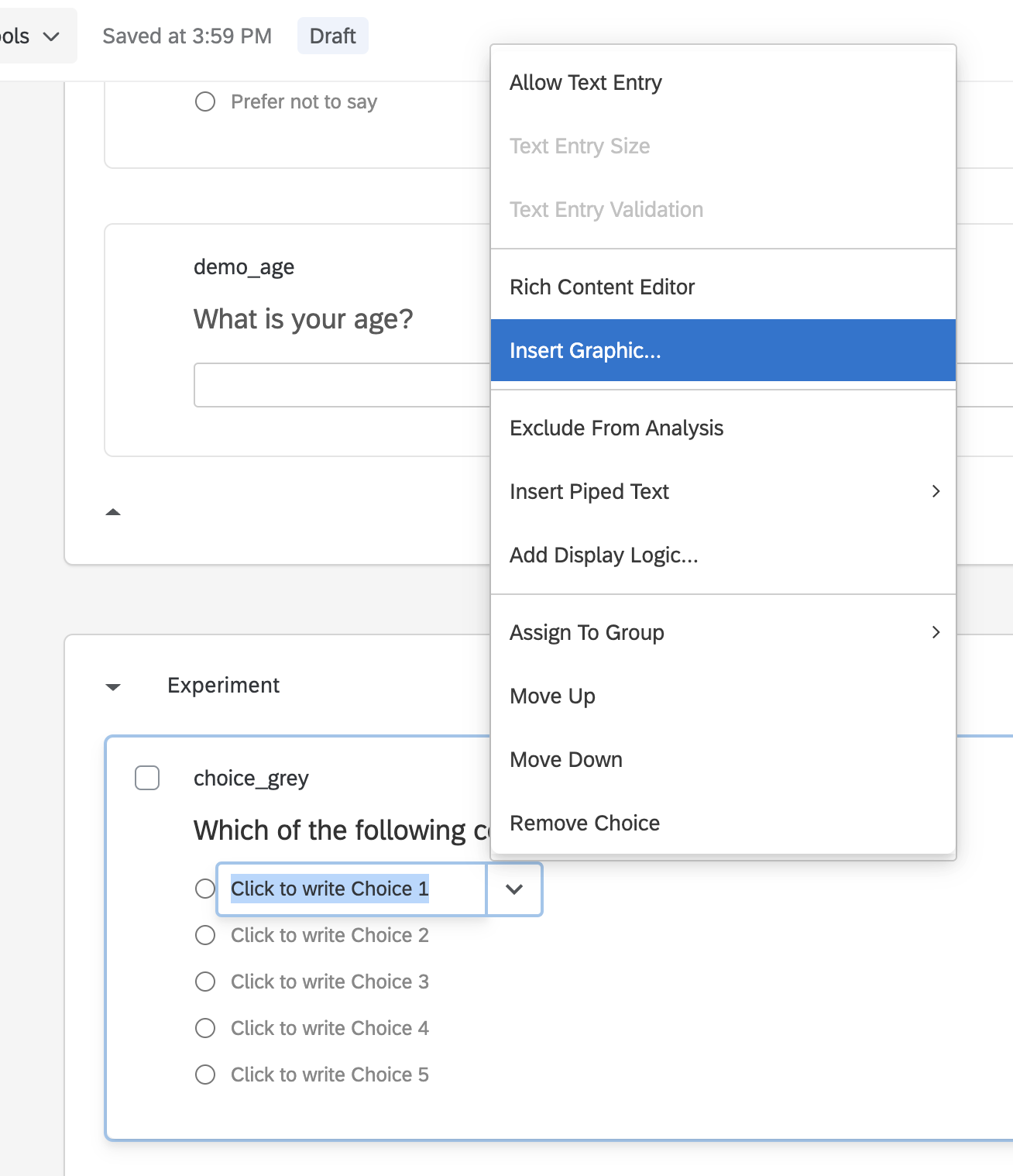The width and height of the screenshot is (1013, 1176).
Task: Choose Move Down in the choice menu
Action: click(723, 760)
